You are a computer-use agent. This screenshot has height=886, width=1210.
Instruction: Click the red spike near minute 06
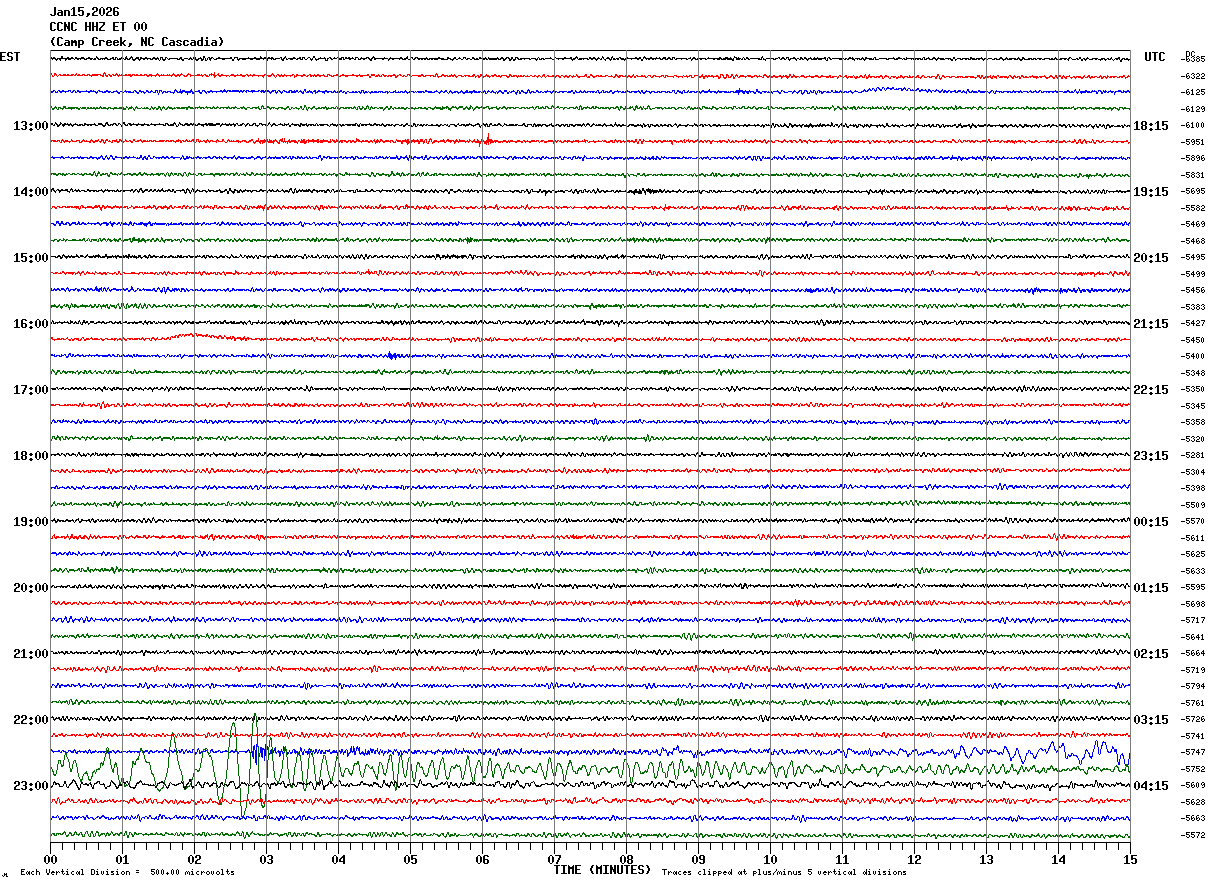point(487,139)
